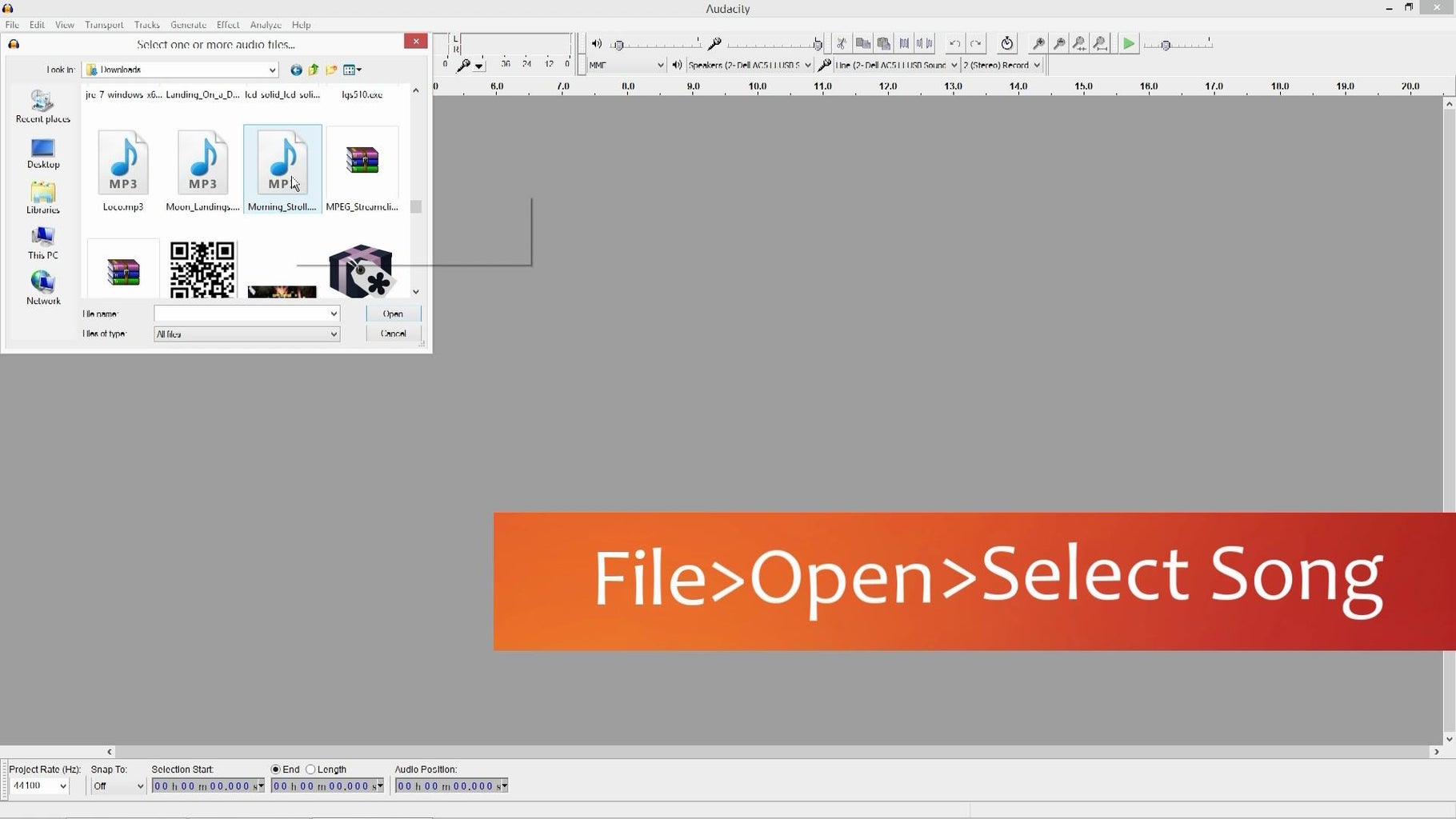Click the Zoom In magnifier icon

[x=1038, y=44]
